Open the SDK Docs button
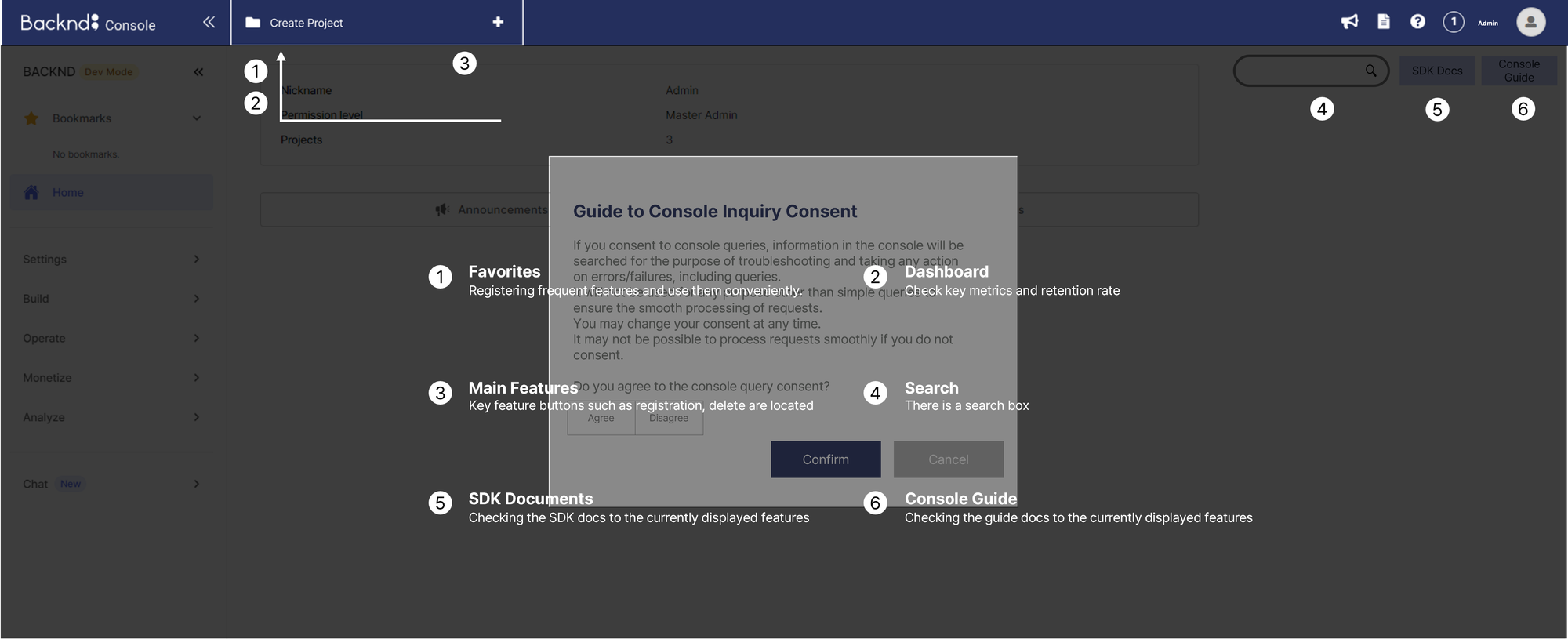1568x639 pixels. click(1436, 71)
